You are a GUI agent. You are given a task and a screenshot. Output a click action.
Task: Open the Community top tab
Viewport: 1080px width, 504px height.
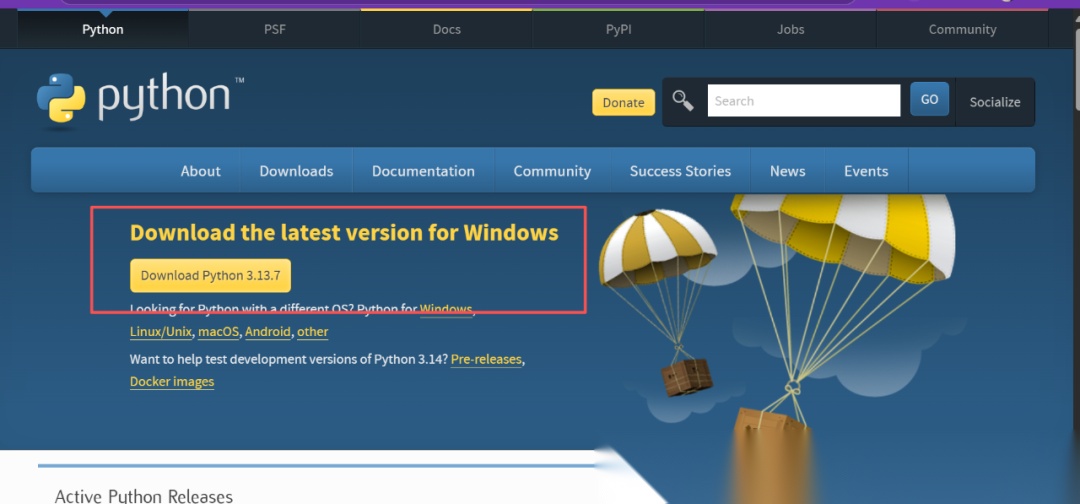[x=962, y=30]
